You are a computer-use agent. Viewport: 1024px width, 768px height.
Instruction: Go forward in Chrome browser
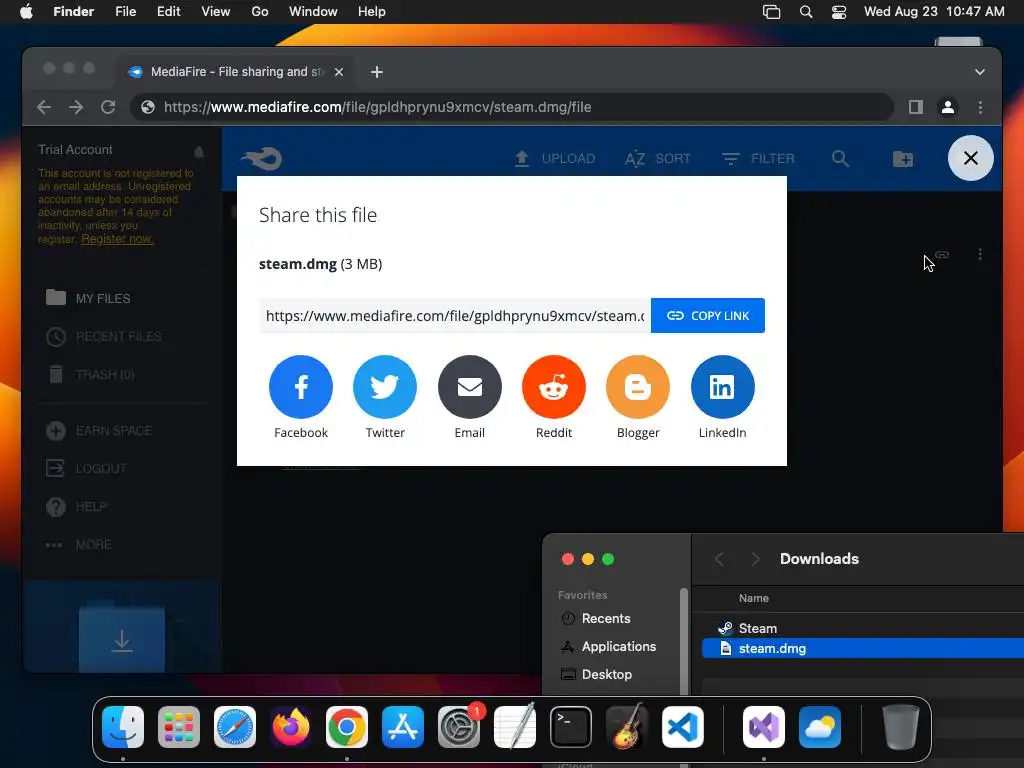click(x=76, y=107)
